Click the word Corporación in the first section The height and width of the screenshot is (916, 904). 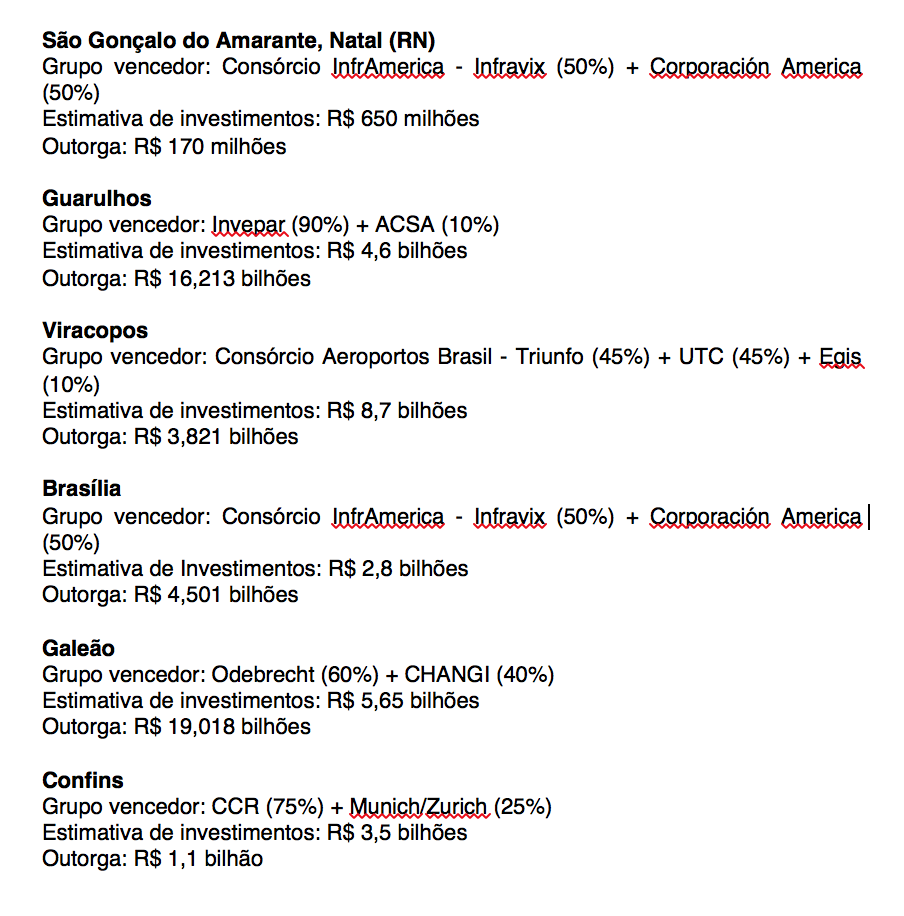[x=709, y=67]
